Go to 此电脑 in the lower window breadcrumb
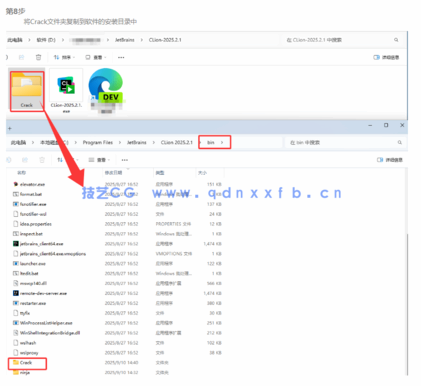Screen dimensions: 421x386 (18, 142)
